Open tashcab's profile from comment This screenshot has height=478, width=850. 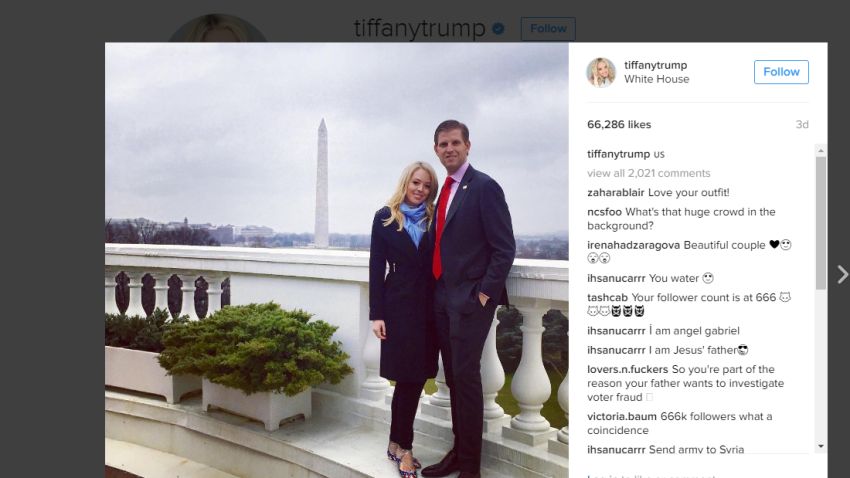pos(607,298)
